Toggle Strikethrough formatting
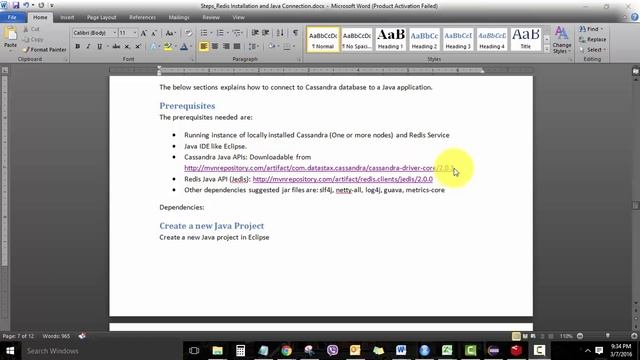Screen dimensions: 640x360 tap(116, 47)
